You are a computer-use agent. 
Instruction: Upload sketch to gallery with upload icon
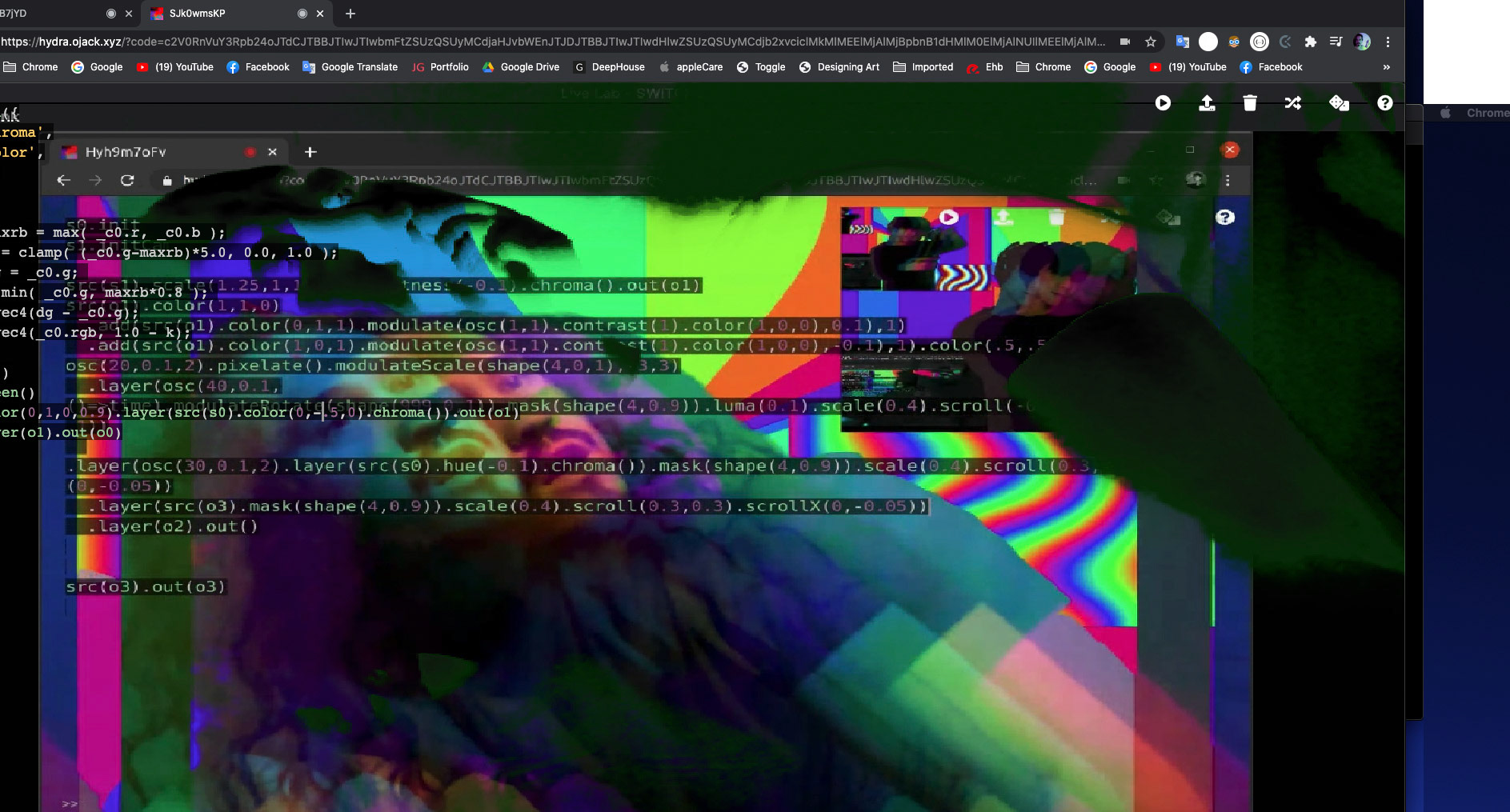click(1207, 103)
